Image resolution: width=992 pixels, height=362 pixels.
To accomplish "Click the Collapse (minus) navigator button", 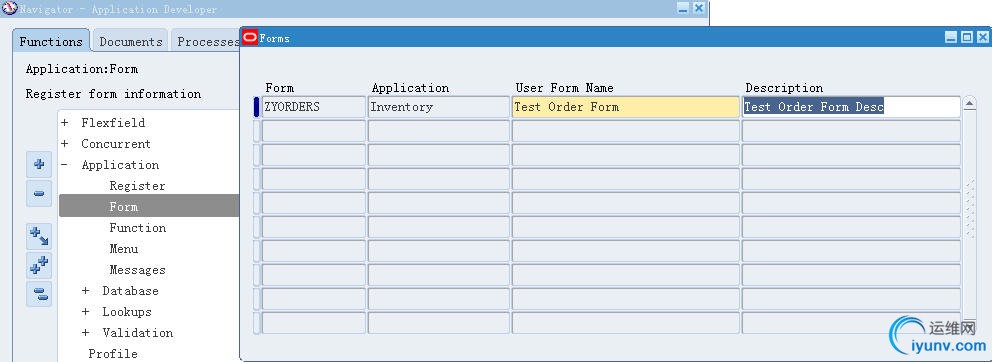I will [39, 193].
